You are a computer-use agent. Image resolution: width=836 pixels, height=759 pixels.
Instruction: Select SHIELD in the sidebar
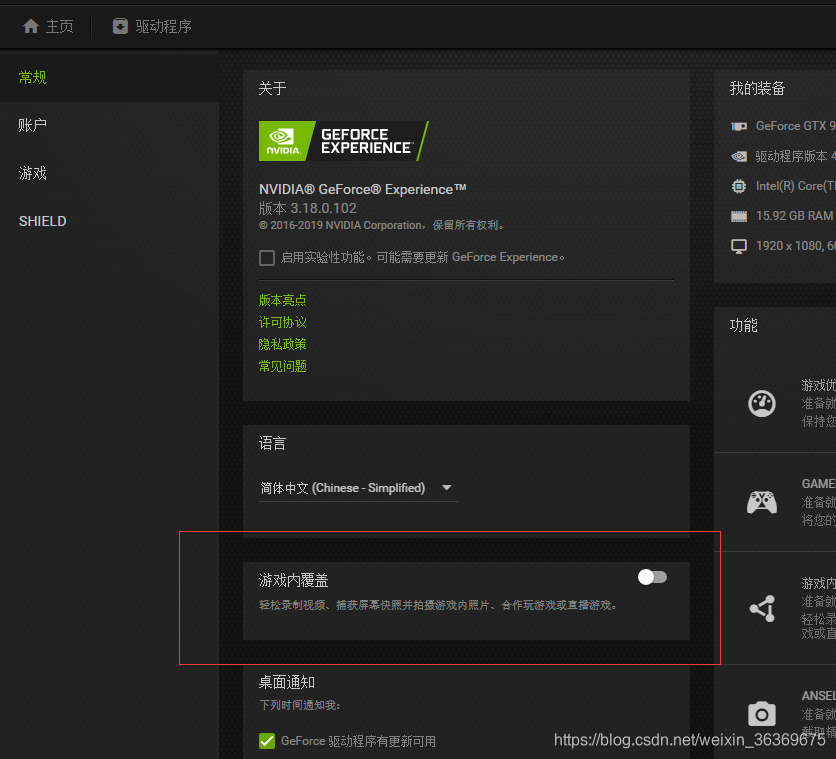coord(109,221)
